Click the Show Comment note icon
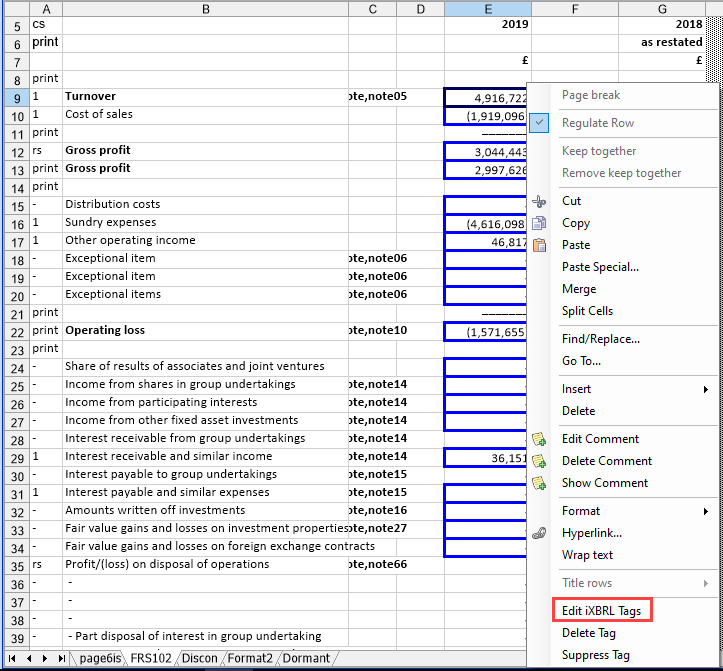This screenshot has width=723, height=671. (539, 483)
